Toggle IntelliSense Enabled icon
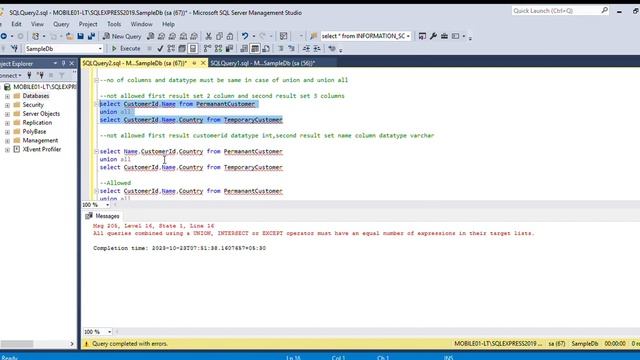Screen dimensions: 640x360 [x=193, y=49]
